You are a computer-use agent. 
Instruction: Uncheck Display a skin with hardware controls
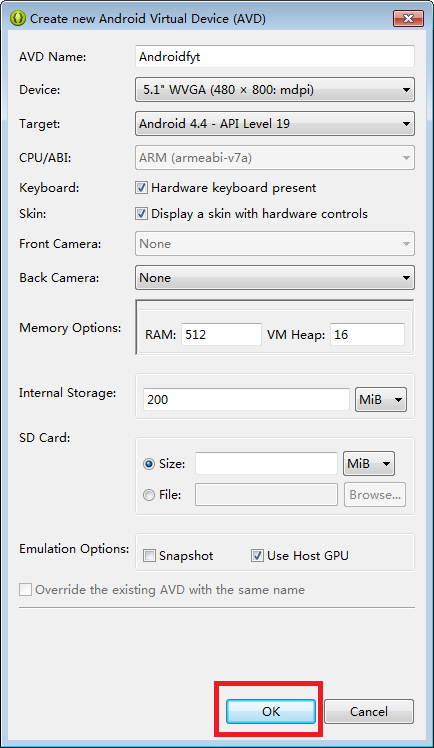pos(141,213)
